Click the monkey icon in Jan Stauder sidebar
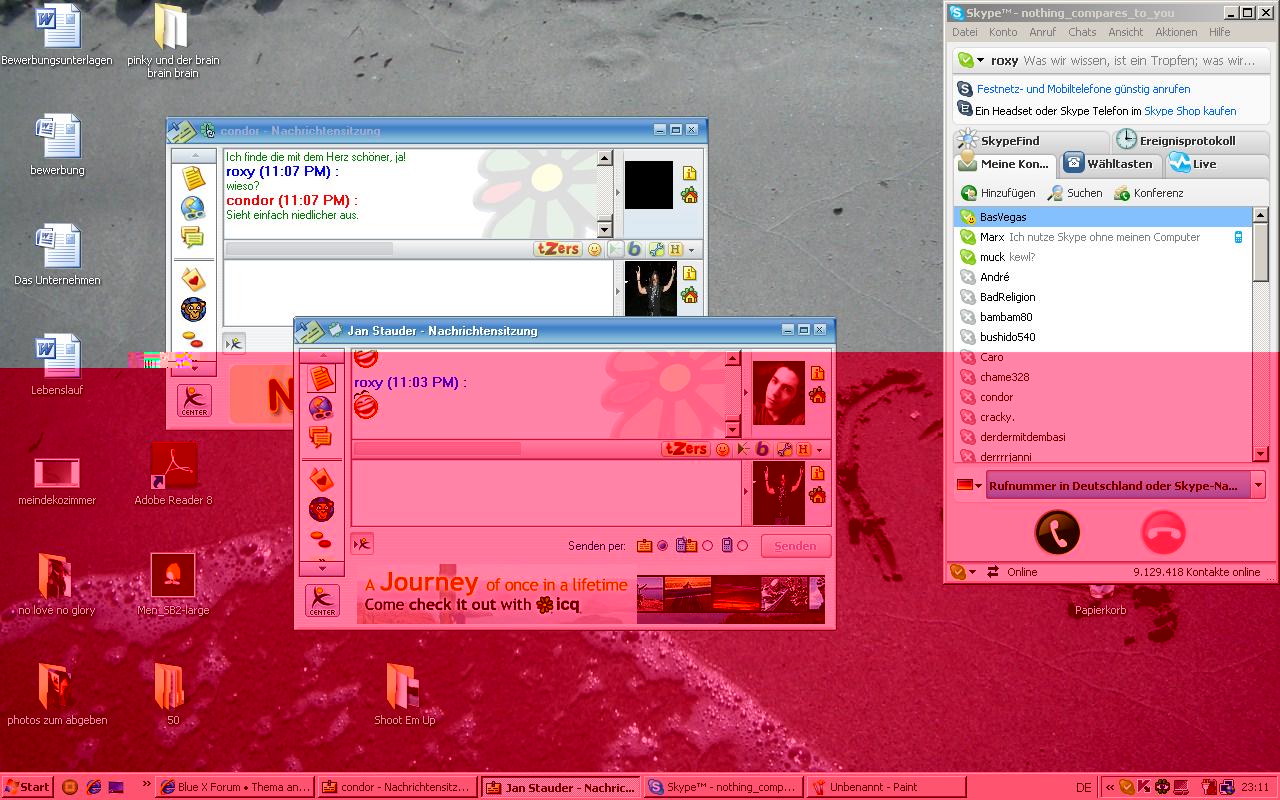 coord(321,509)
